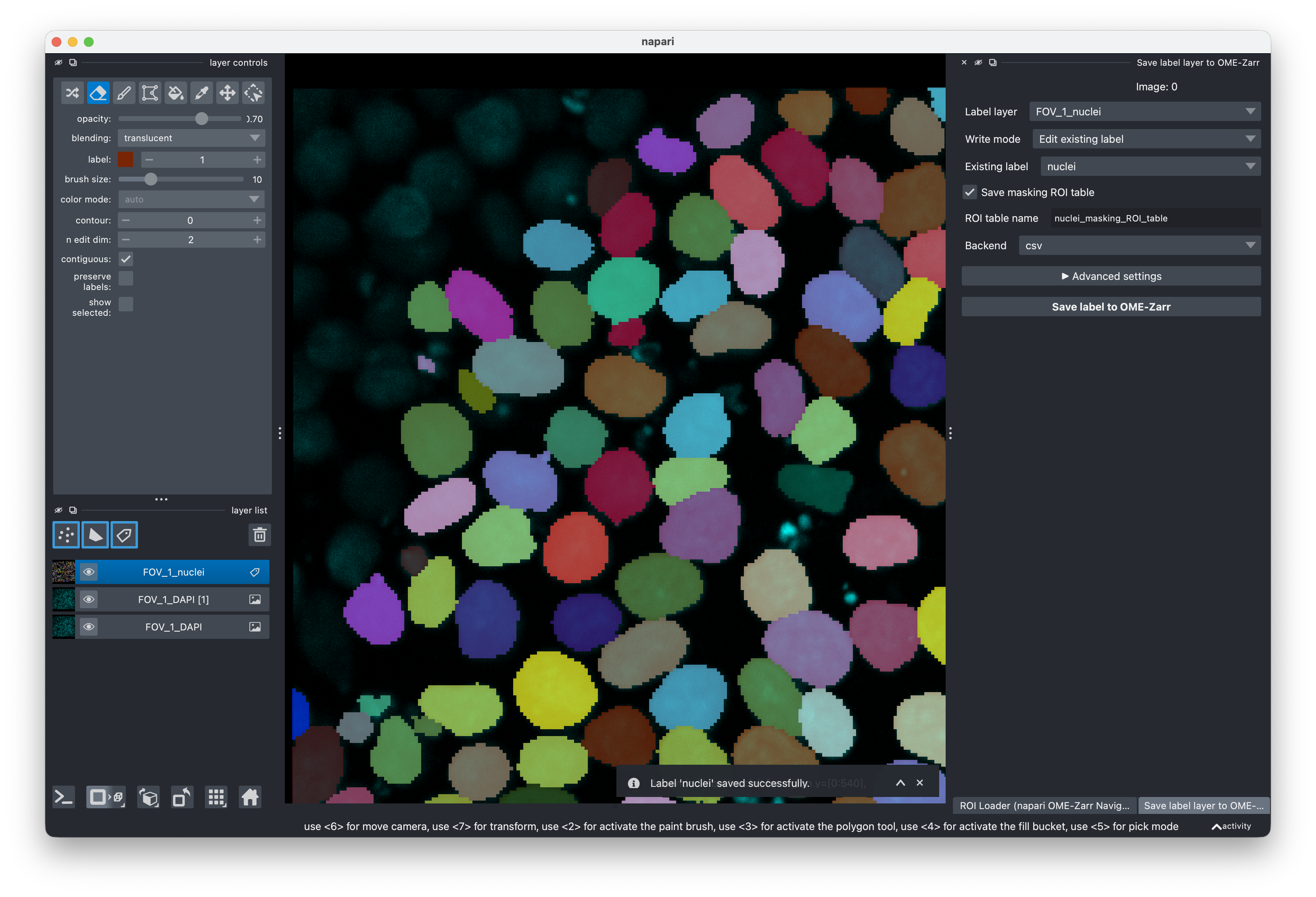This screenshot has width=1316, height=897.
Task: Open the blending mode dropdown
Action: pos(191,138)
